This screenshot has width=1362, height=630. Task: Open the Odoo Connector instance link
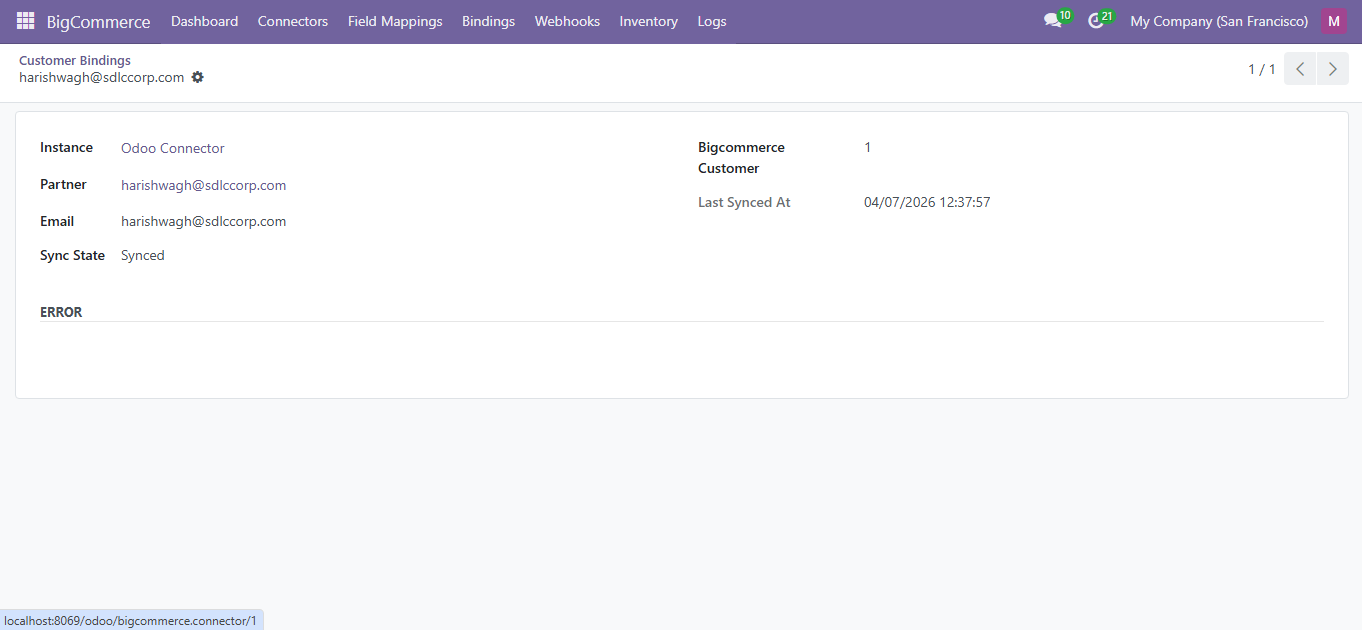click(173, 148)
